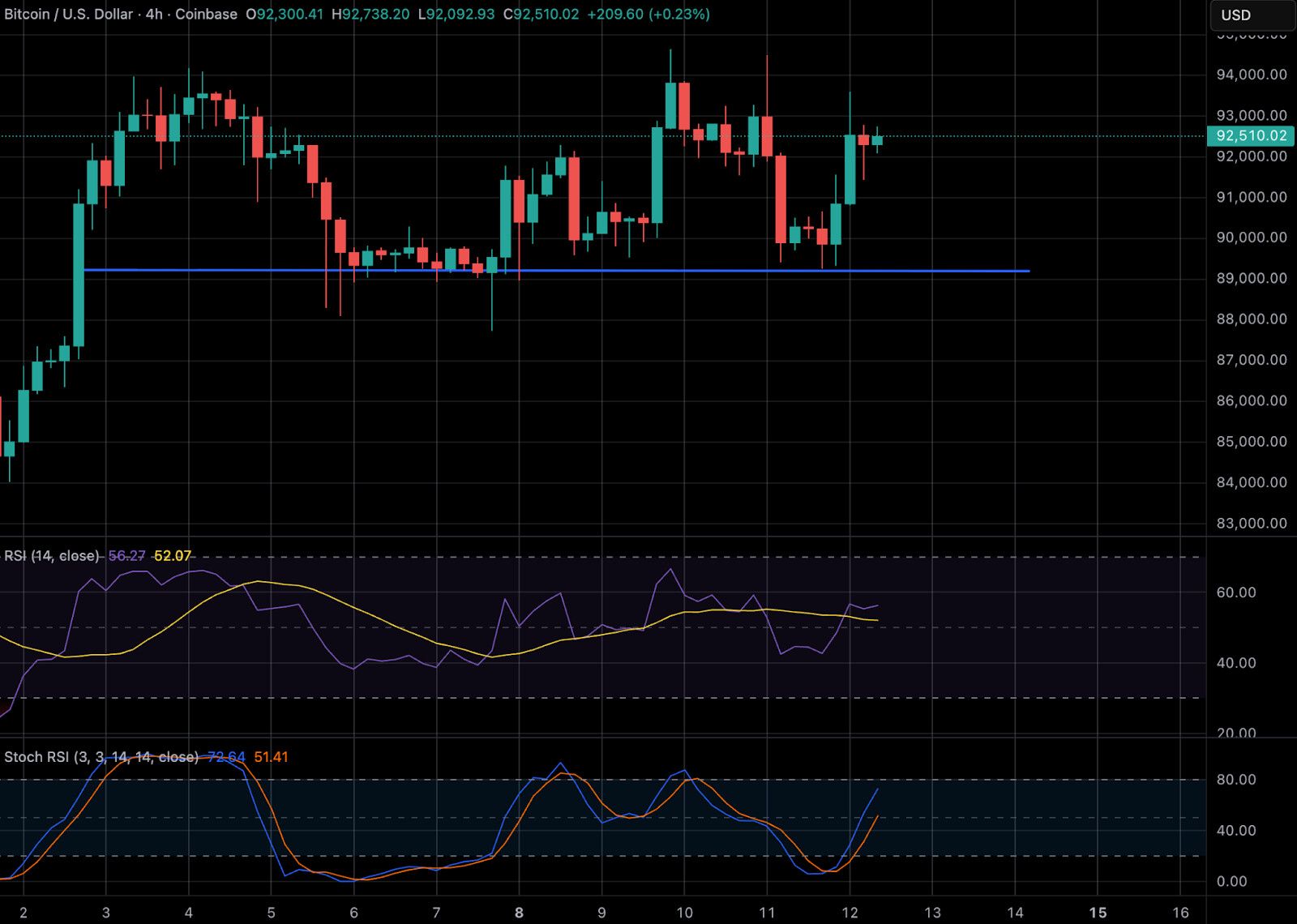
Task: Click the purple RSI value 56.27
Action: tap(126, 557)
